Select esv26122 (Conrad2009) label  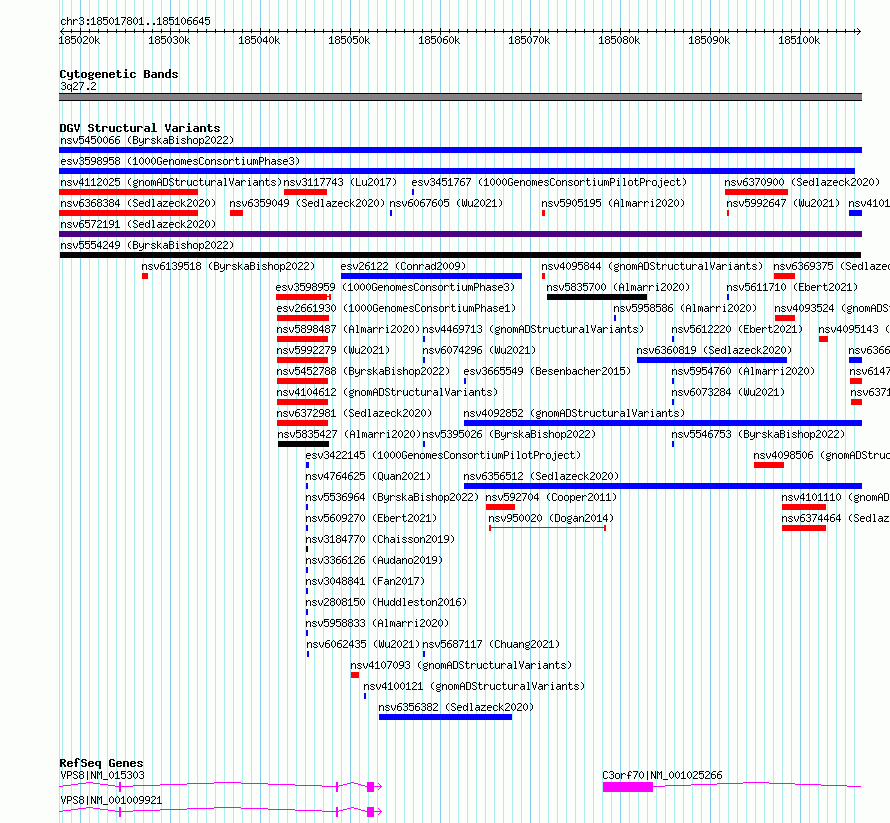pyautogui.click(x=403, y=266)
